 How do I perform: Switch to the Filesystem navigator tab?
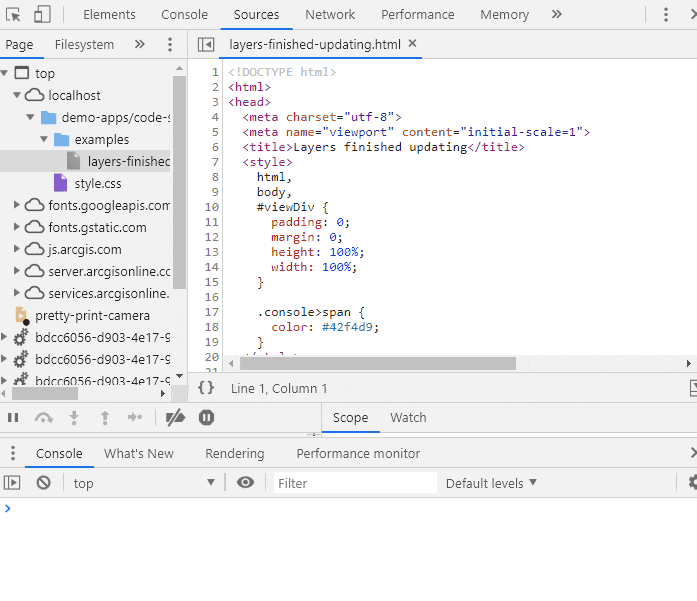coord(84,44)
